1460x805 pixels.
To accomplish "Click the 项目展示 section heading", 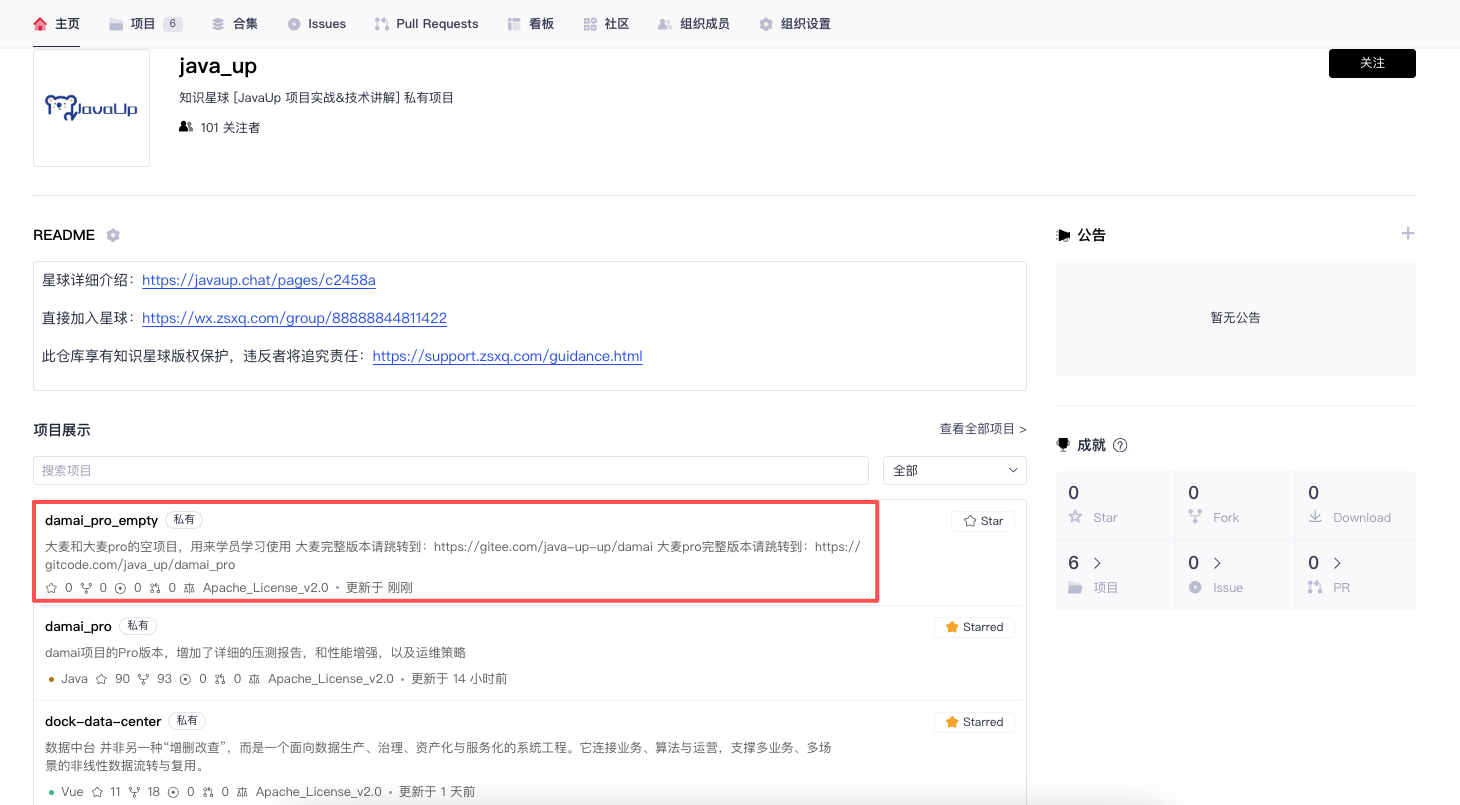I will 62,430.
